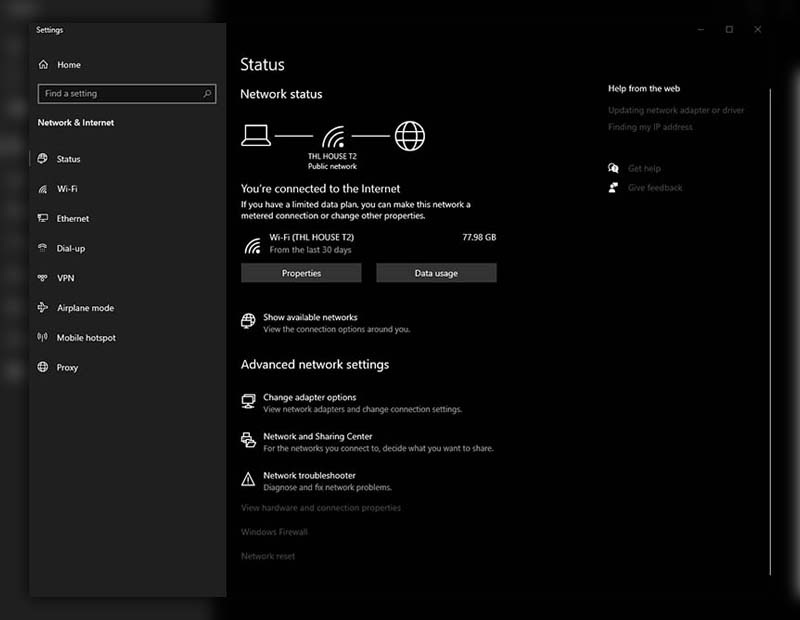Select the Airplane mode icon
The width and height of the screenshot is (800, 620).
pyautogui.click(x=43, y=307)
